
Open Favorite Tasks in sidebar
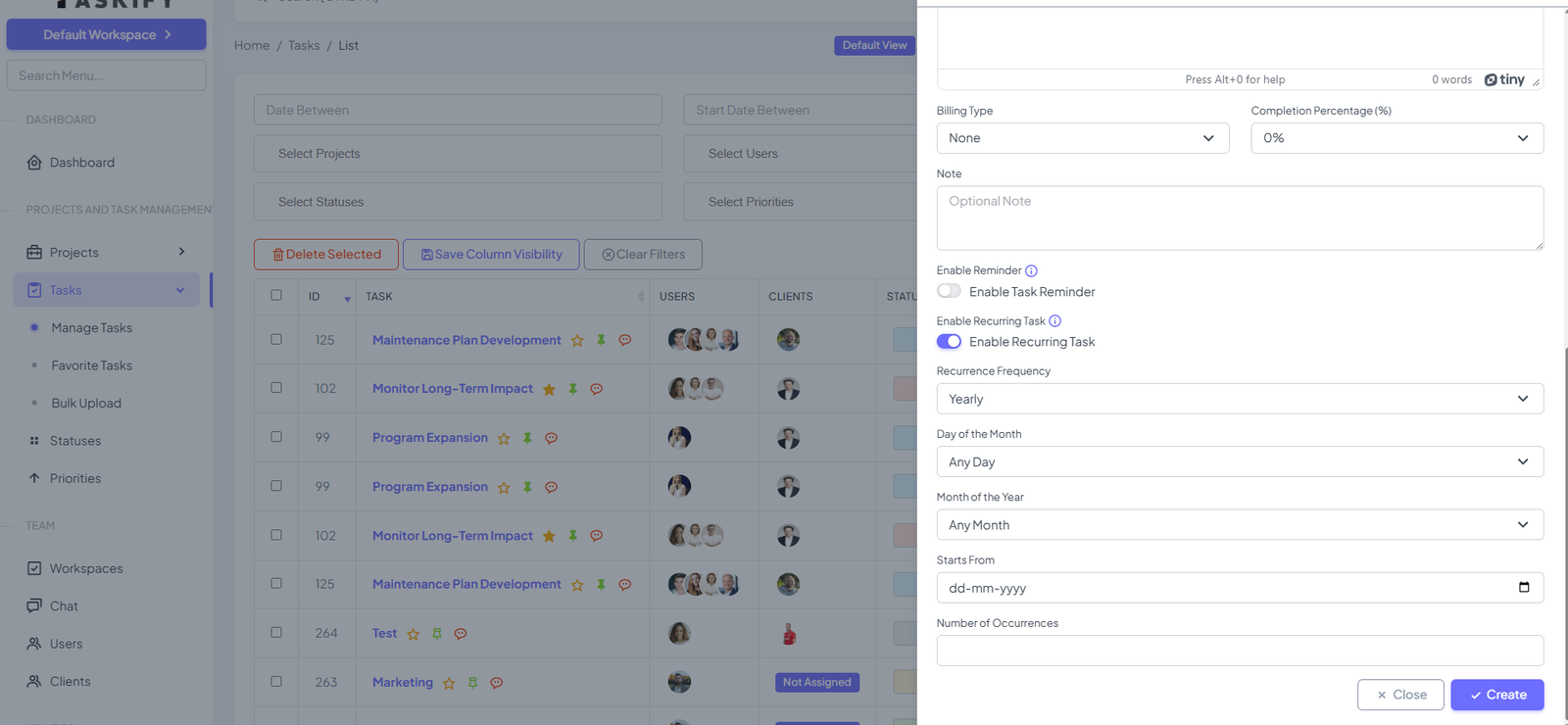coord(91,365)
